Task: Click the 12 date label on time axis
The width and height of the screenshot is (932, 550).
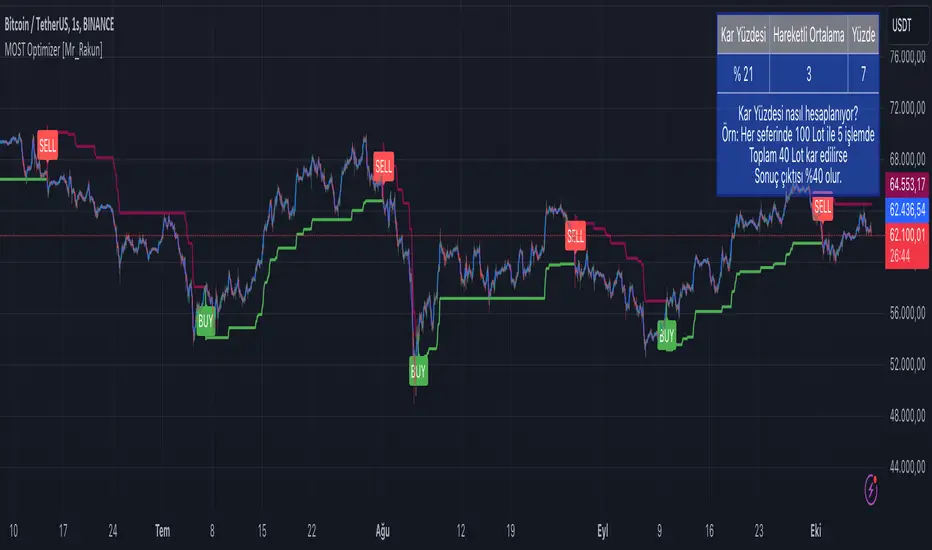Action: (x=461, y=531)
